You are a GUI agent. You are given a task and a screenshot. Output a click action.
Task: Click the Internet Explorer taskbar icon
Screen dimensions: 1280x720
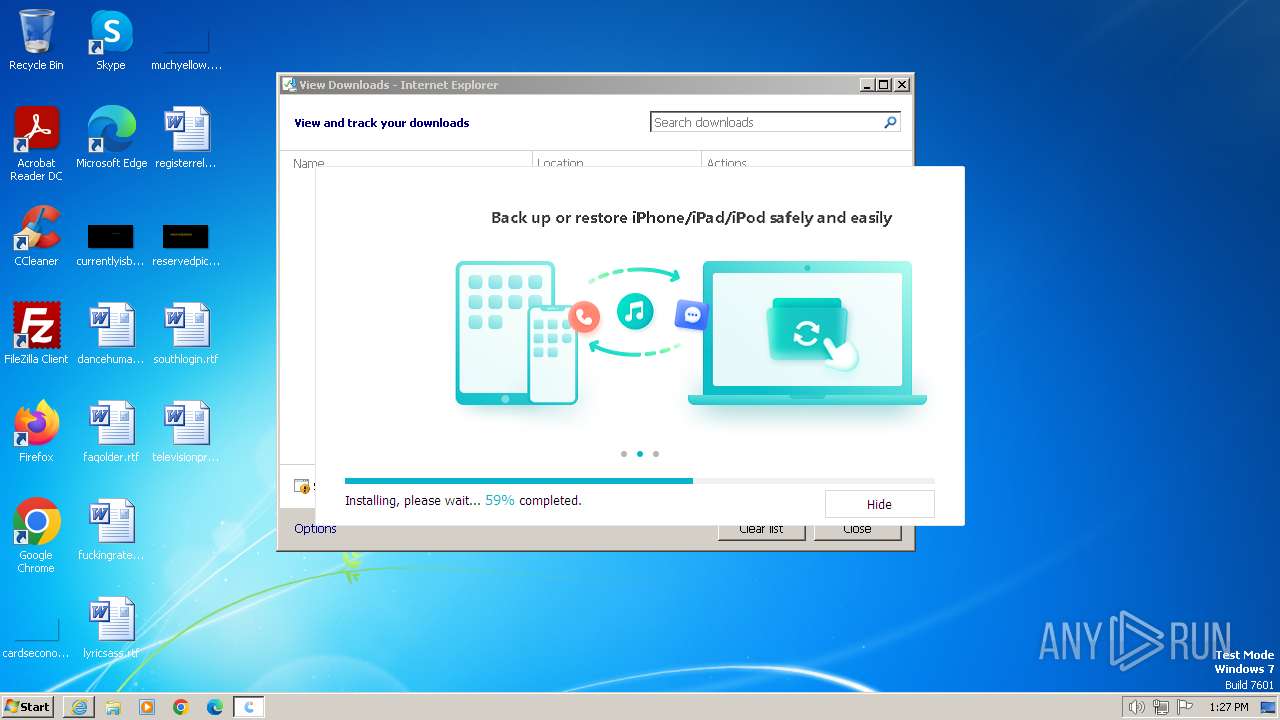click(79, 707)
